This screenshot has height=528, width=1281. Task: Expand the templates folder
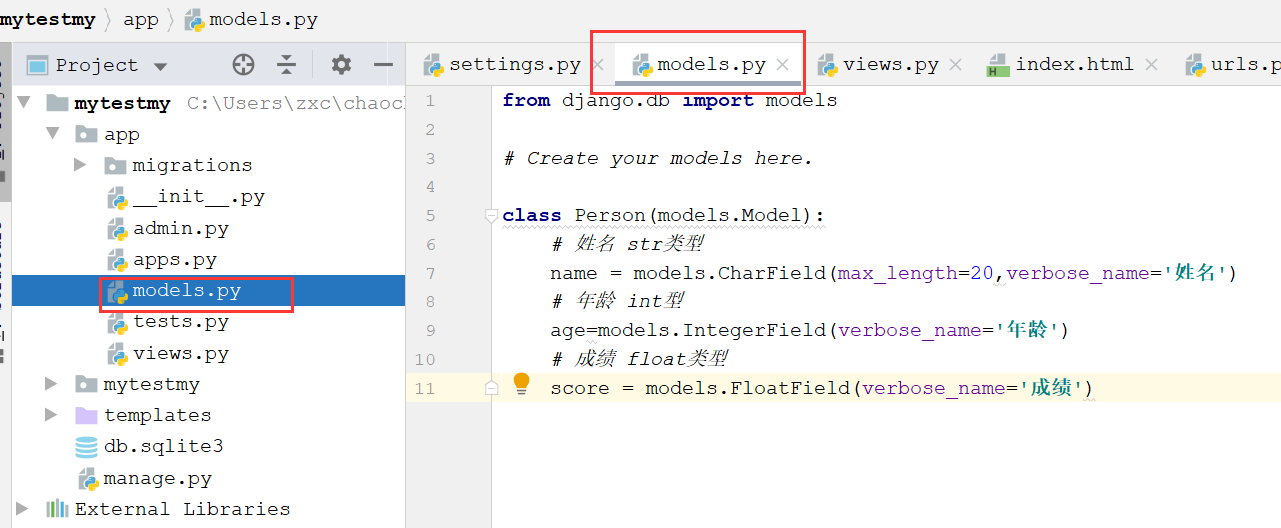coord(52,415)
